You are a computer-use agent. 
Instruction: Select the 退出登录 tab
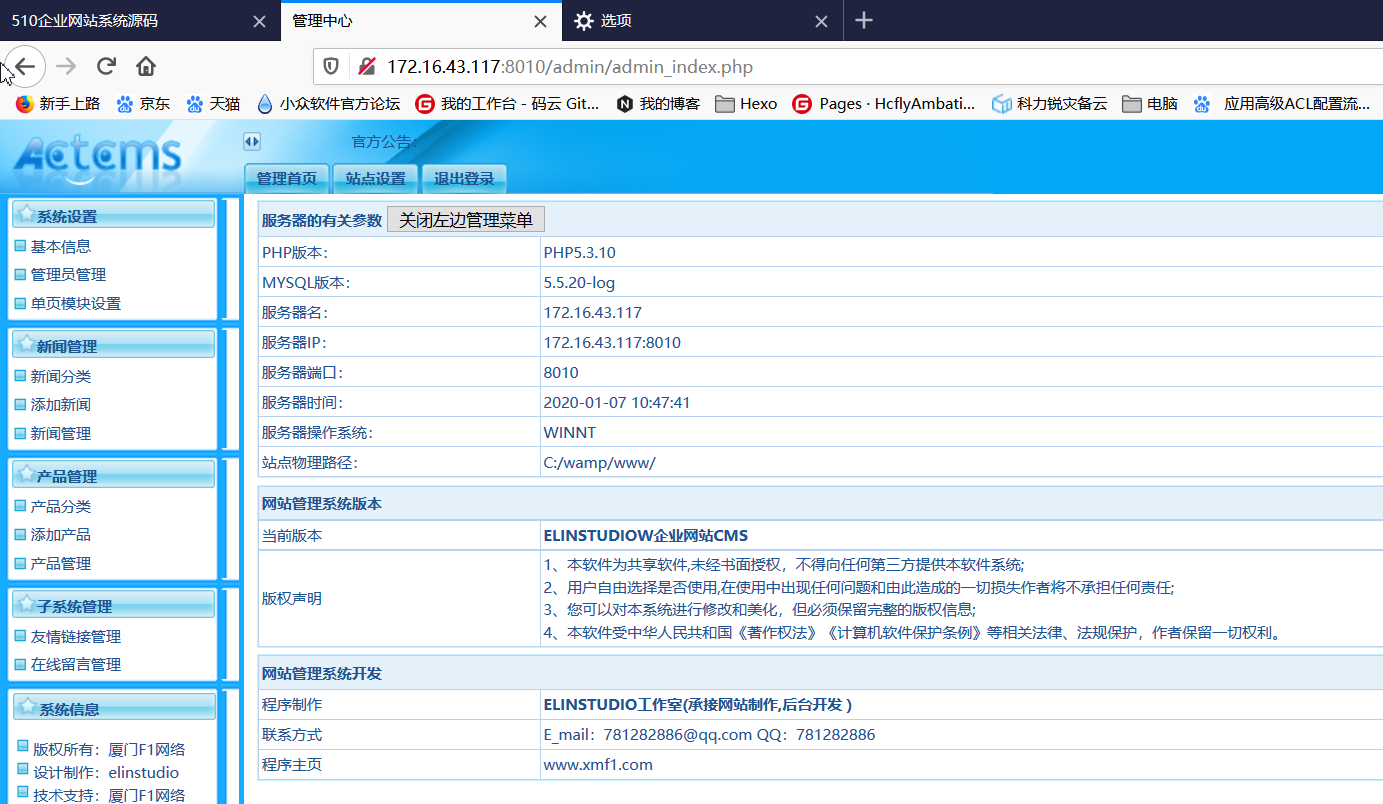(x=464, y=179)
